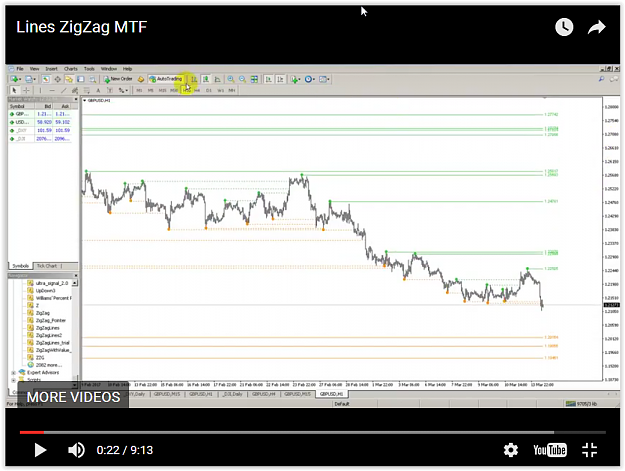Viewport: 625px width, 471px height.
Task: Toggle the Market Watch window icon
Action: coord(46,79)
